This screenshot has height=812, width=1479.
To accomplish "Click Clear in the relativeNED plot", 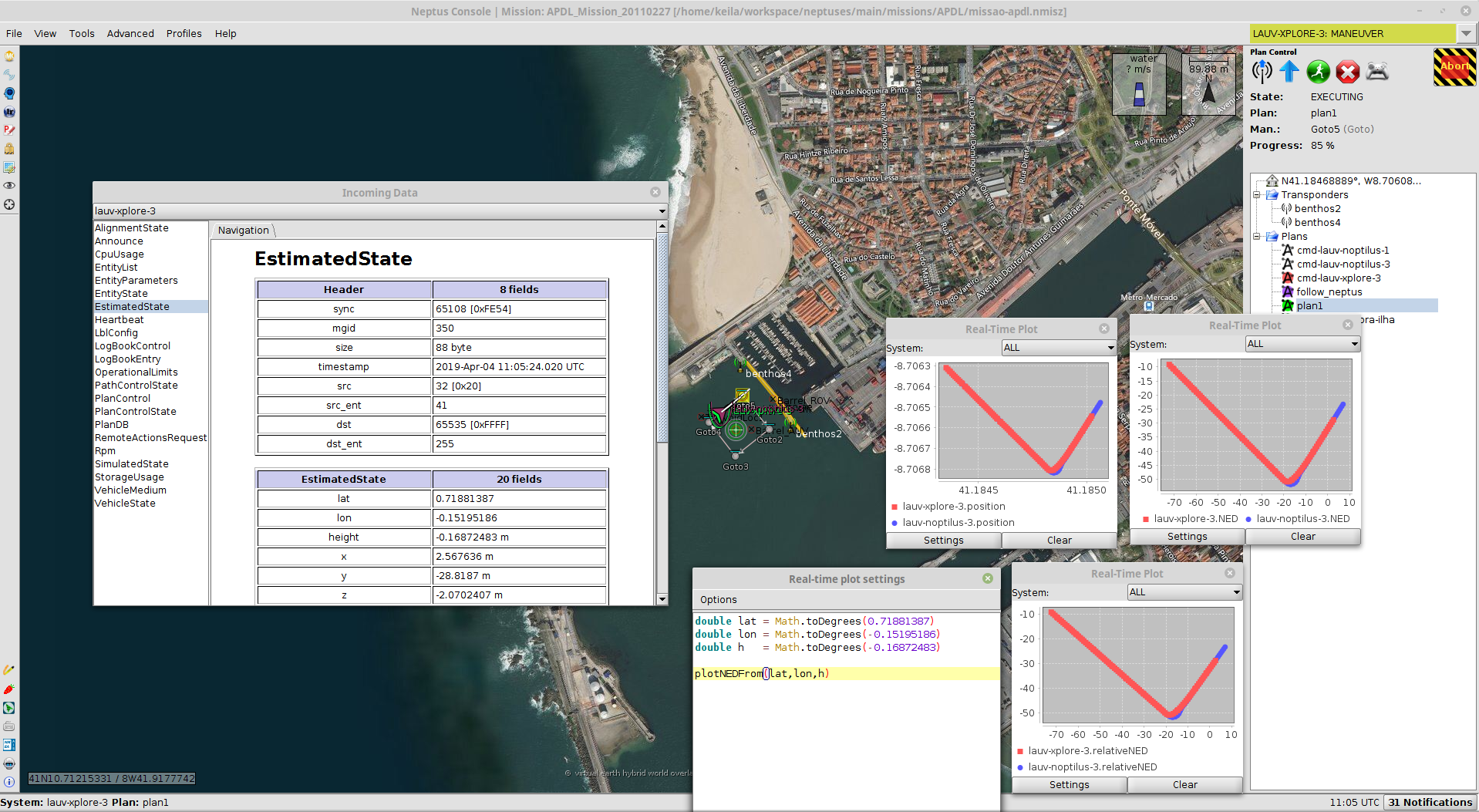I will [1184, 785].
